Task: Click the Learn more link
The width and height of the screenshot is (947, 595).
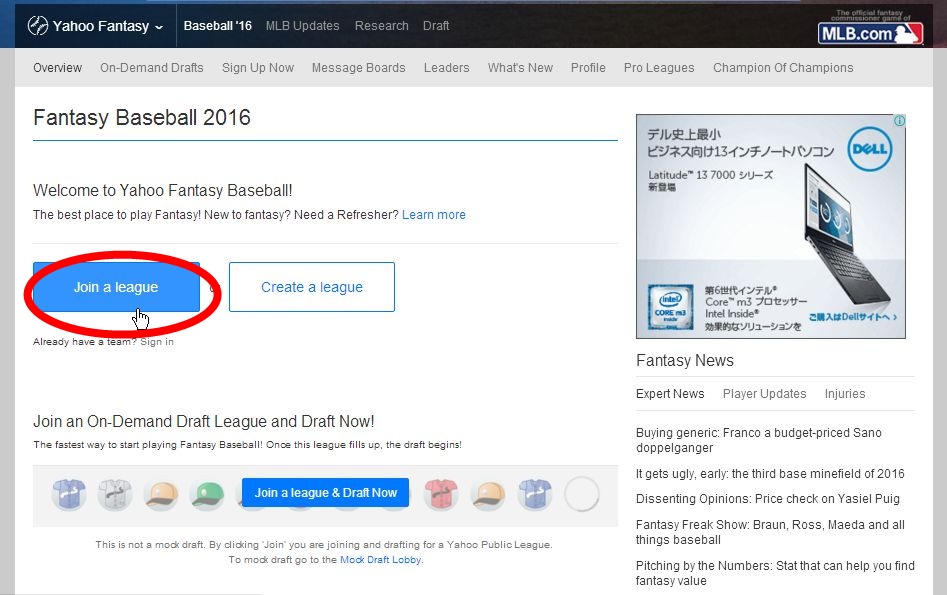Action: [434, 215]
